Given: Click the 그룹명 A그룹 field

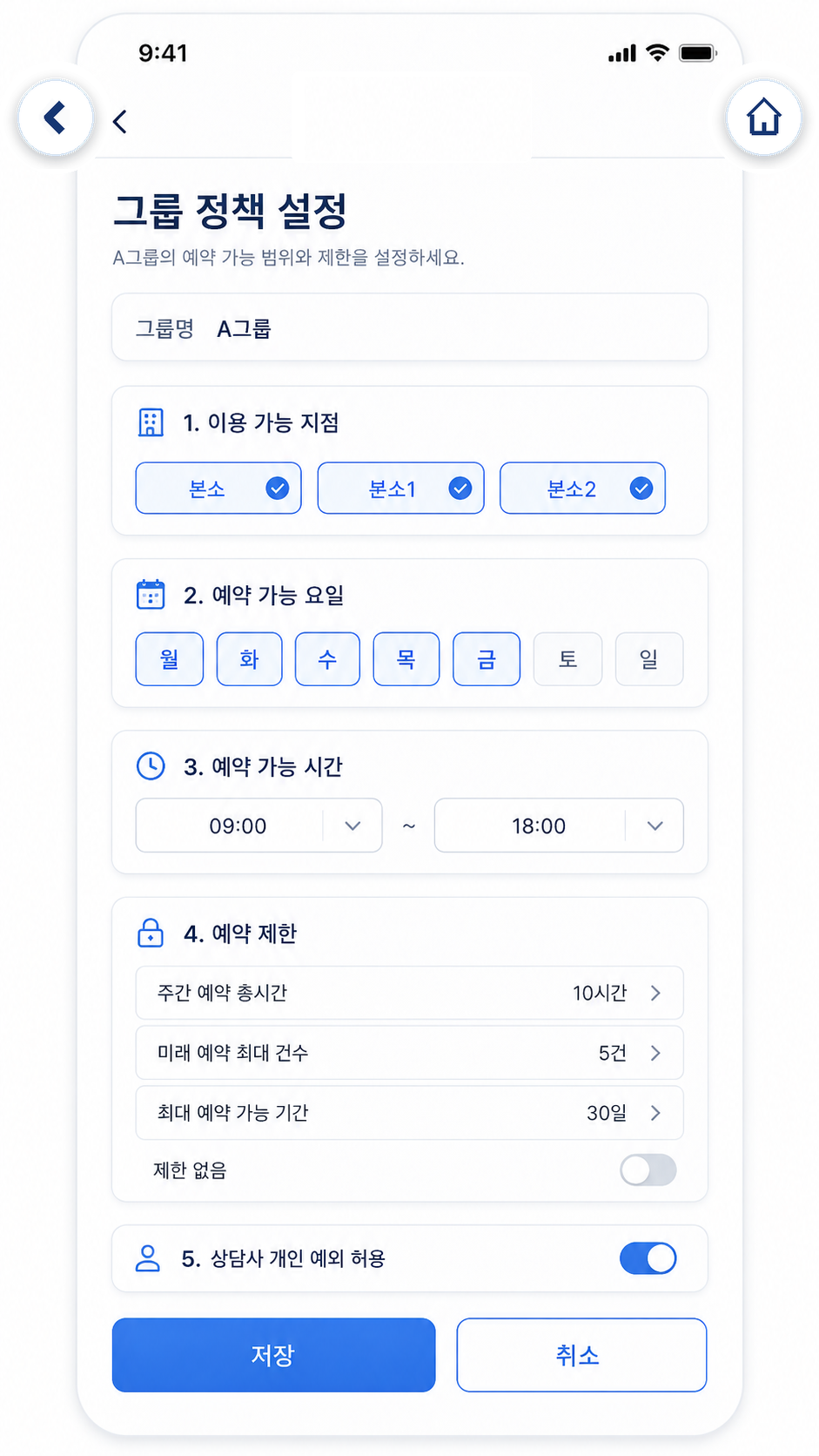Looking at the screenshot, I should tap(409, 327).
